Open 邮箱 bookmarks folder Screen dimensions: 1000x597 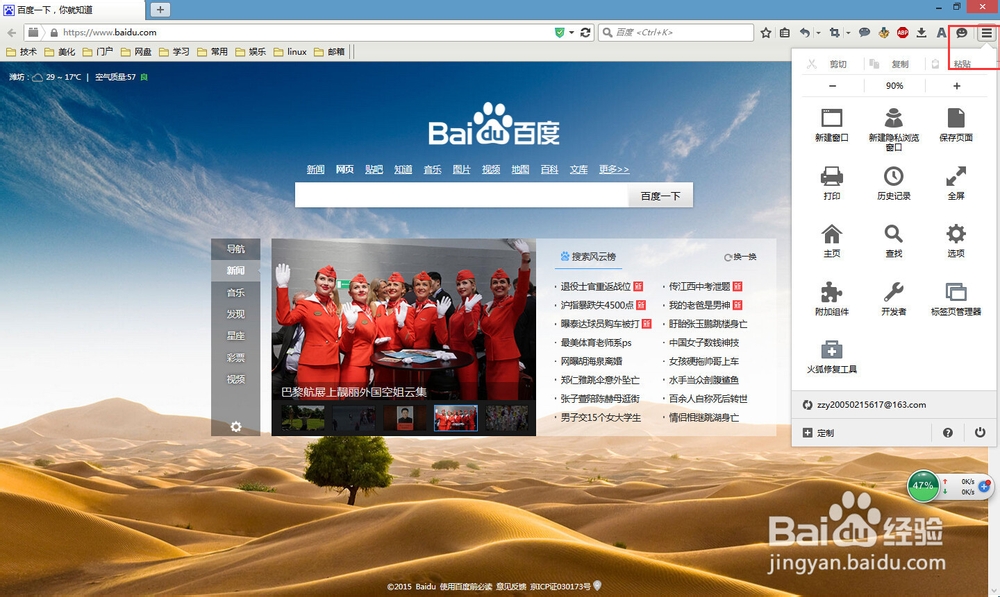329,52
